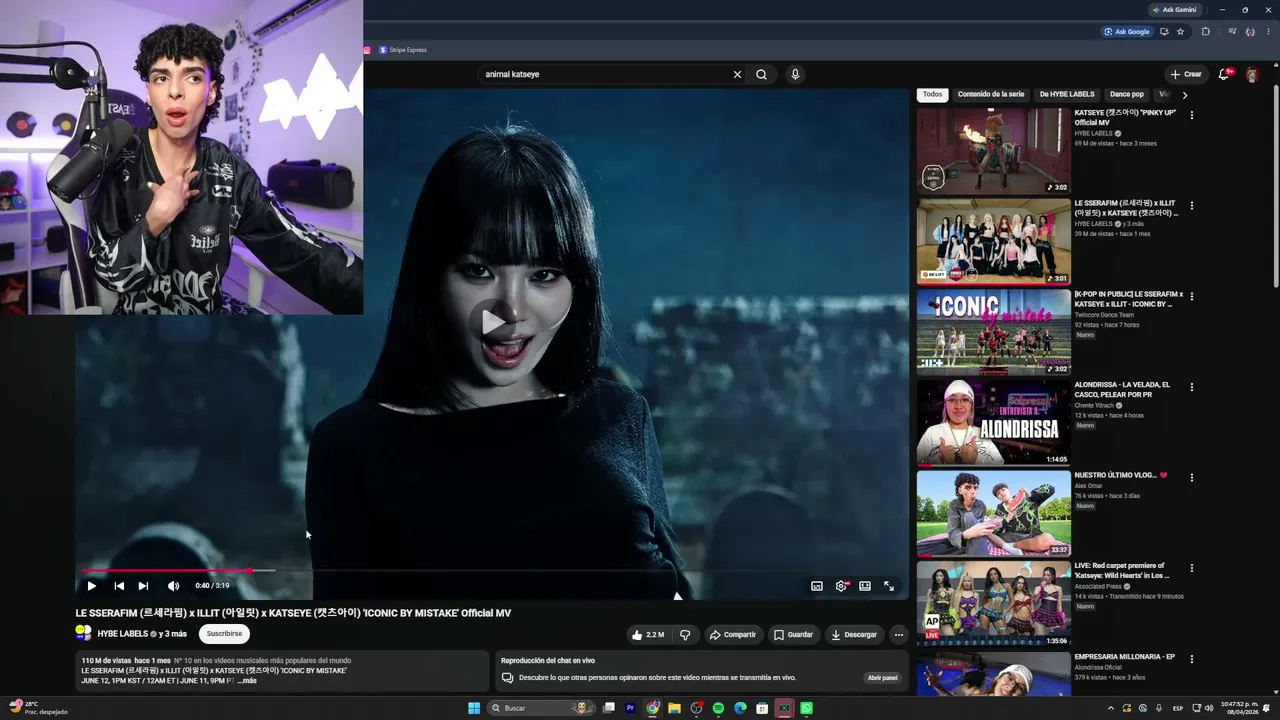The image size is (1280, 720).
Task: Open the Chrome extensions puzzle icon
Action: [1205, 31]
